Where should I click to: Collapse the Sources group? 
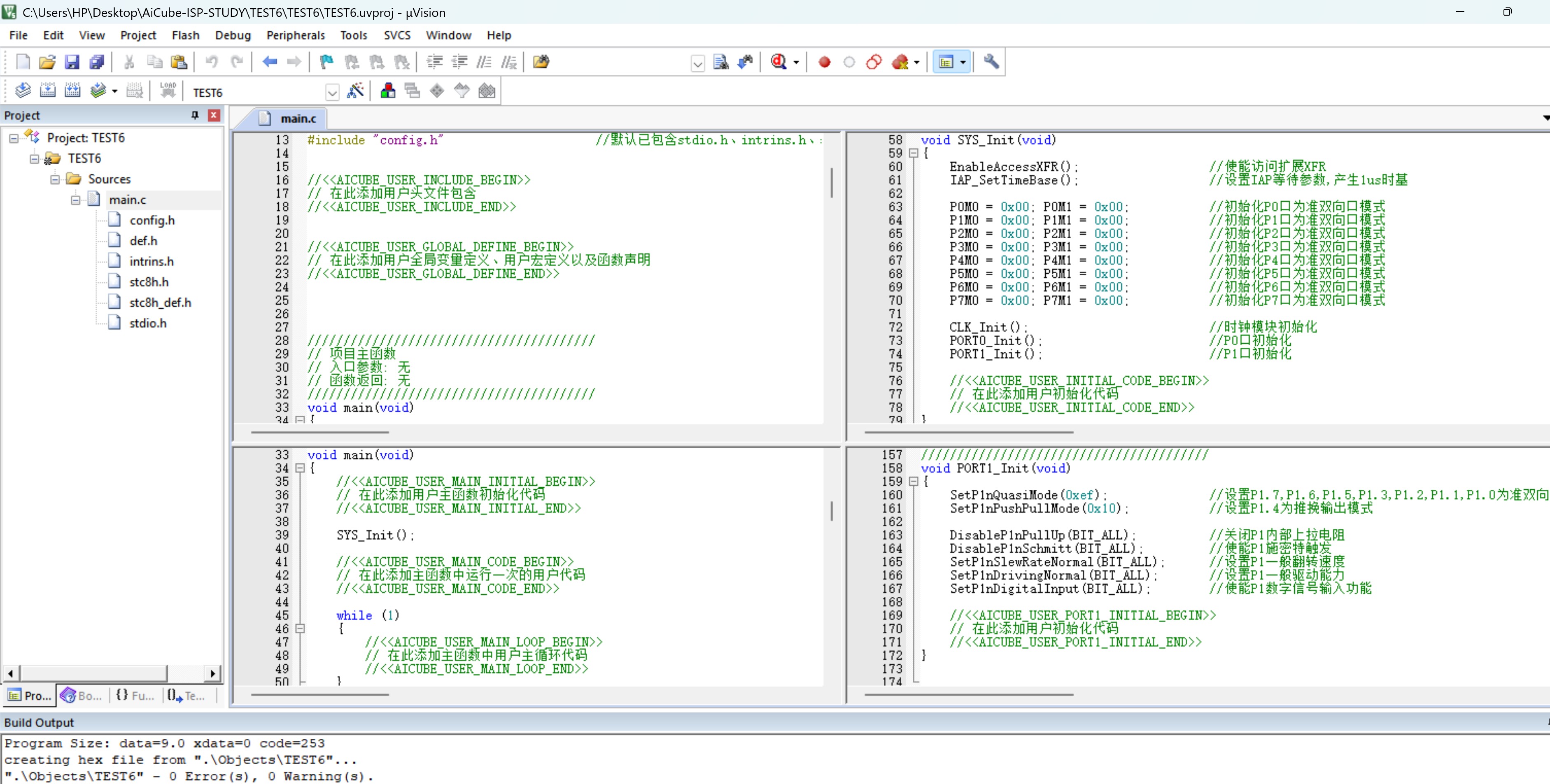[x=55, y=179]
